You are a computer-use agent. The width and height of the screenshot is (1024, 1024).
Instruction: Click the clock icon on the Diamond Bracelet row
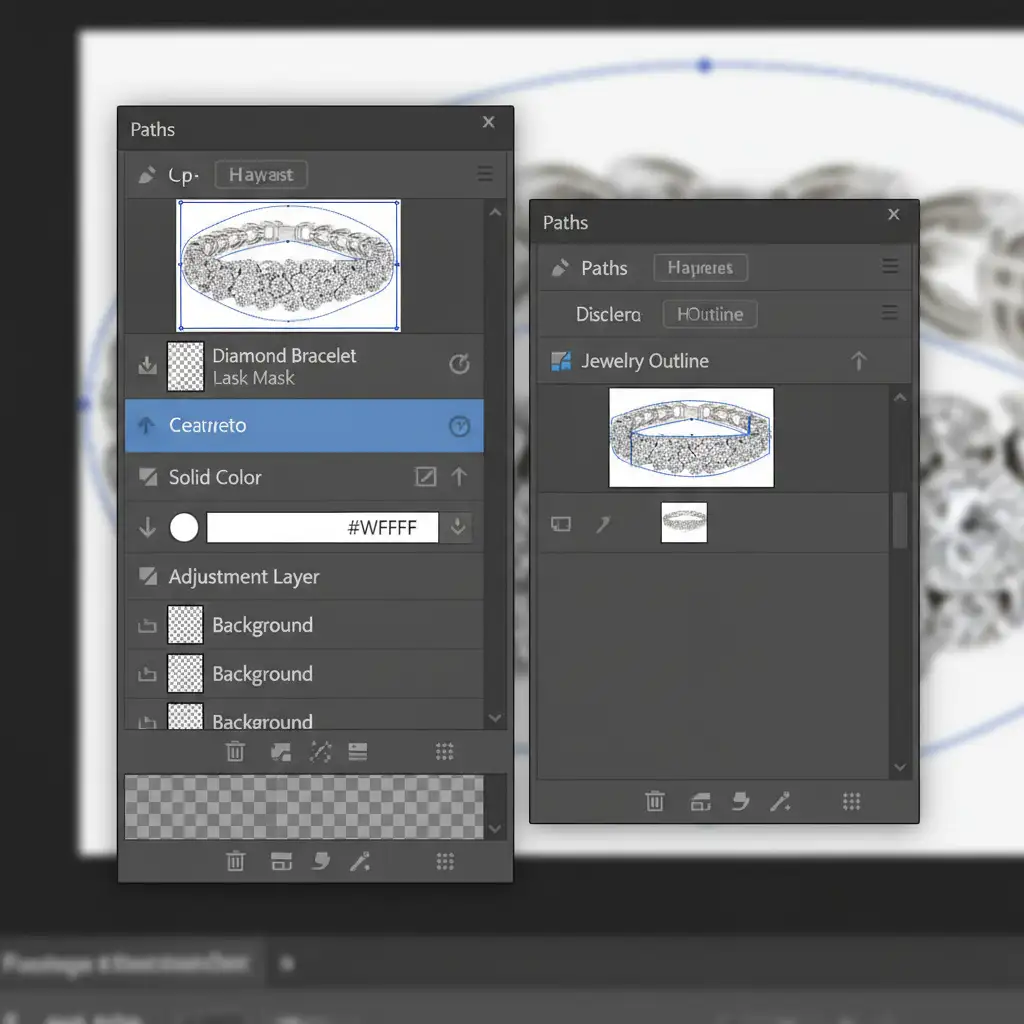click(459, 365)
